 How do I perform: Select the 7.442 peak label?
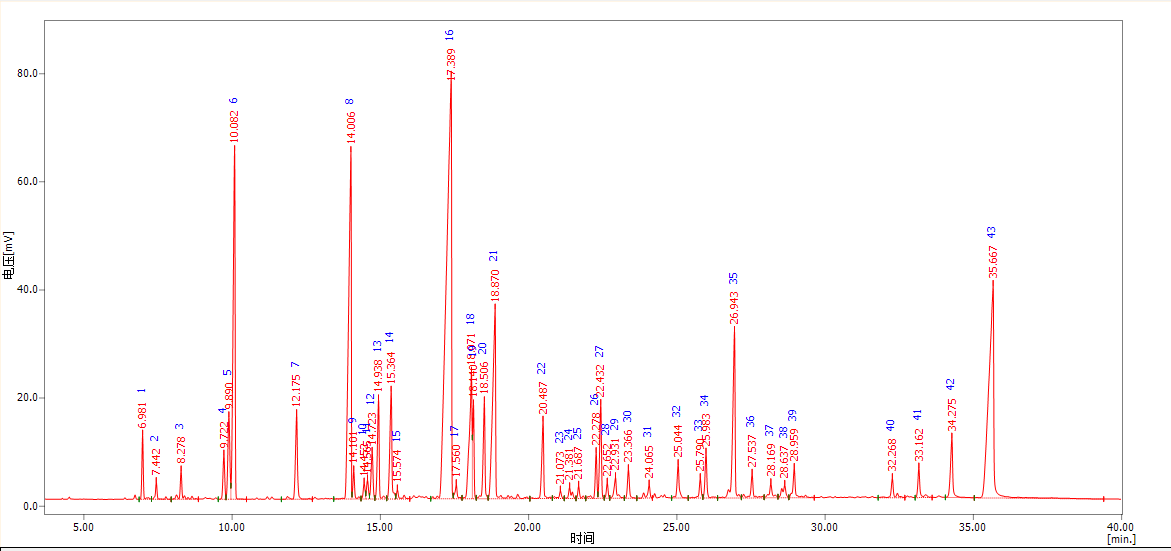[156, 461]
